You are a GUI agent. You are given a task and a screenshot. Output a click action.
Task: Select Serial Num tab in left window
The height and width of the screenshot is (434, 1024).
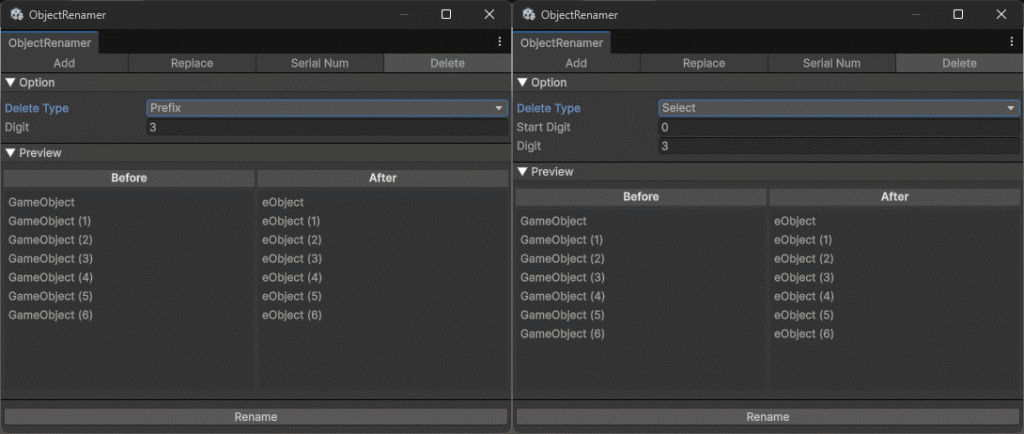coord(320,63)
